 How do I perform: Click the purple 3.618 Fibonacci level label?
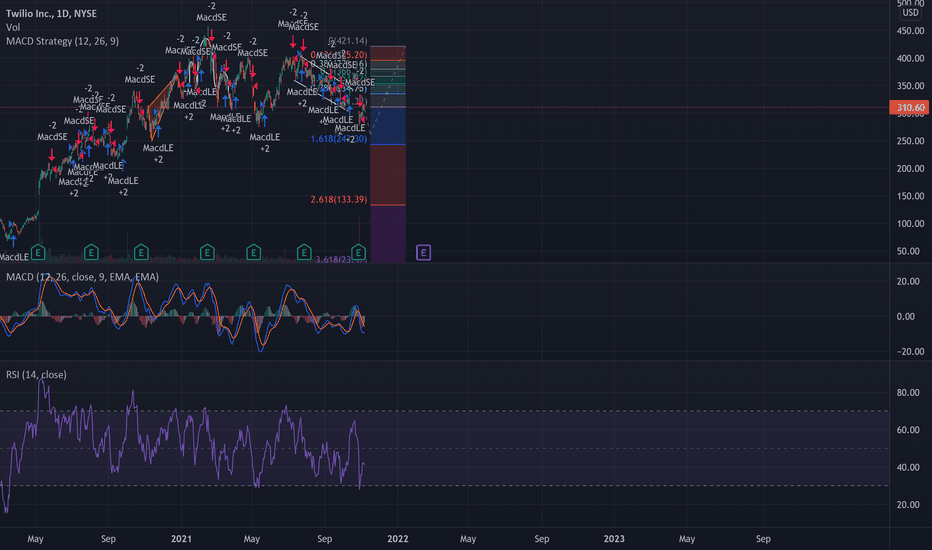pyautogui.click(x=341, y=259)
